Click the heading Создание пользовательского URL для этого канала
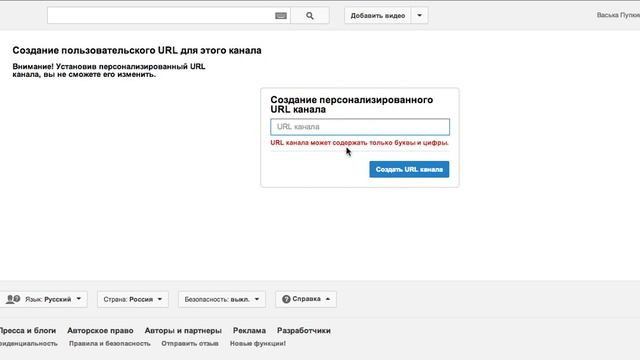The width and height of the screenshot is (640, 360). [x=137, y=51]
